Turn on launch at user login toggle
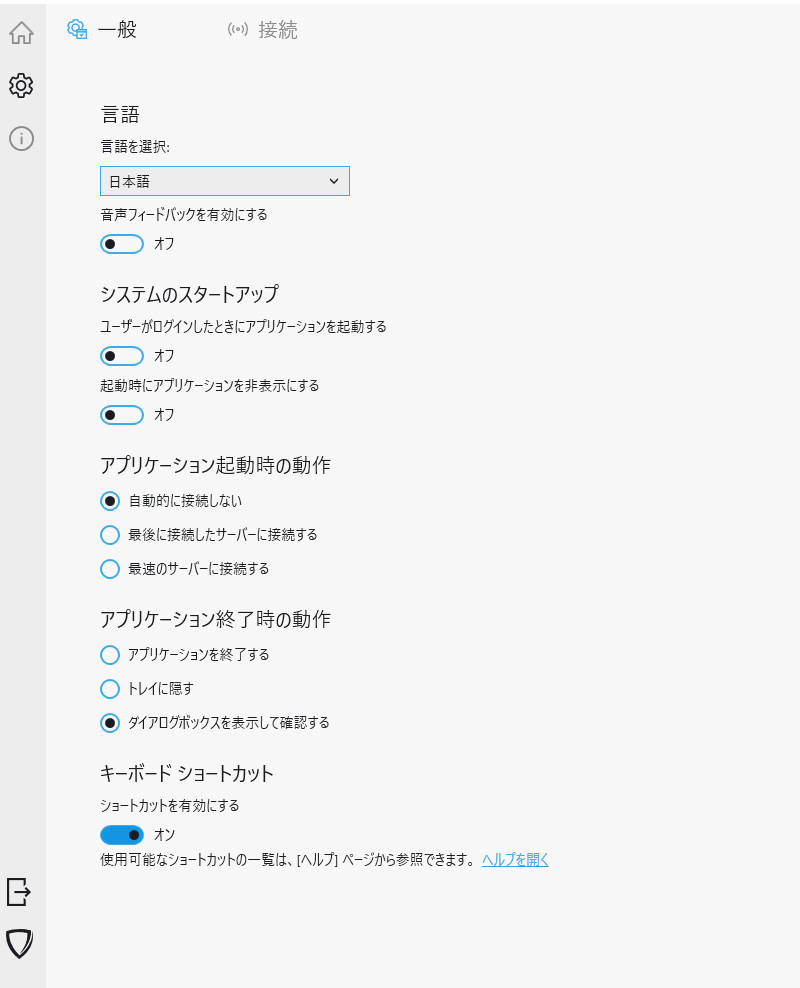Image resolution: width=800 pixels, height=988 pixels. coord(121,355)
